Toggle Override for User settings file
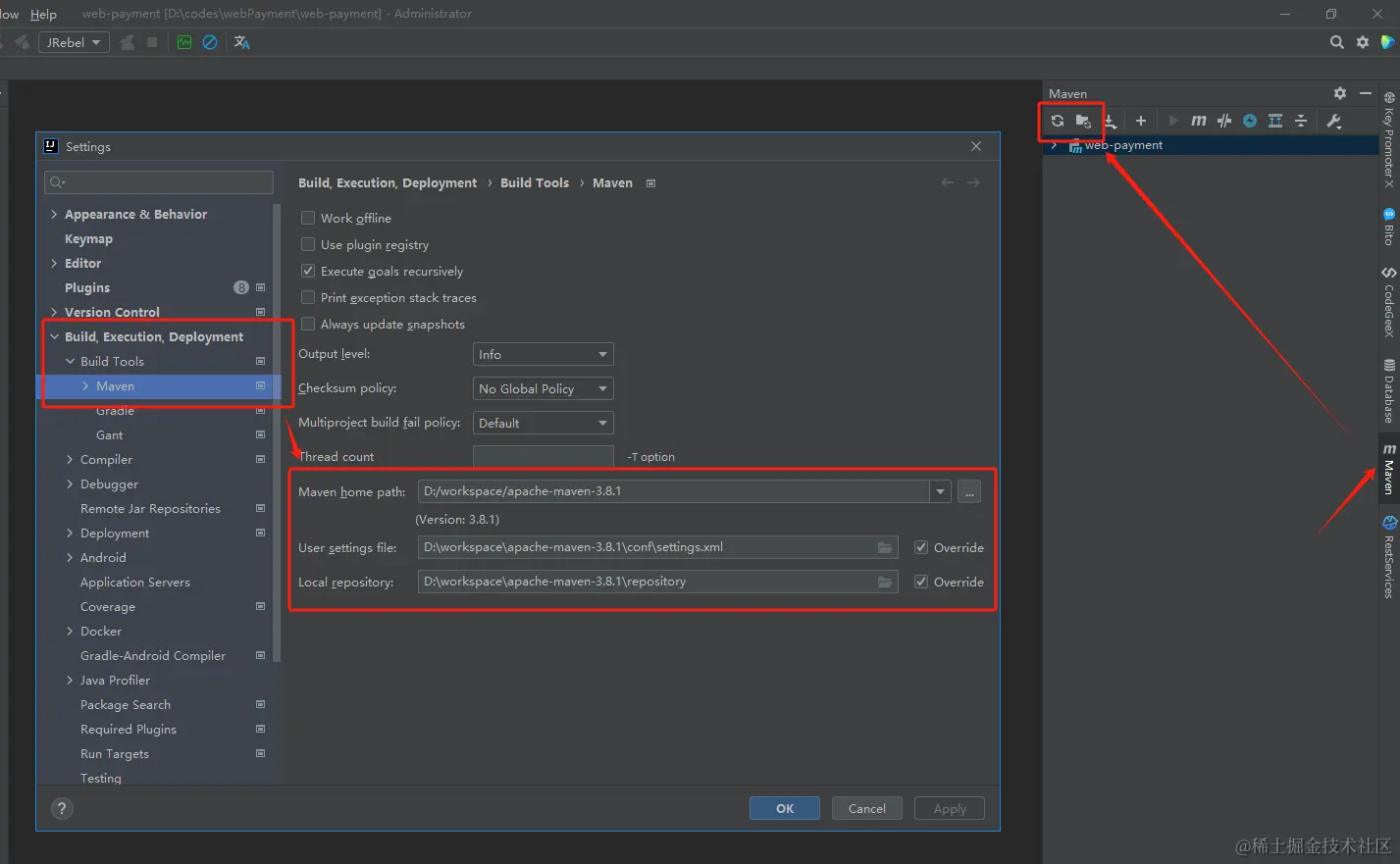The image size is (1400, 864). click(921, 547)
